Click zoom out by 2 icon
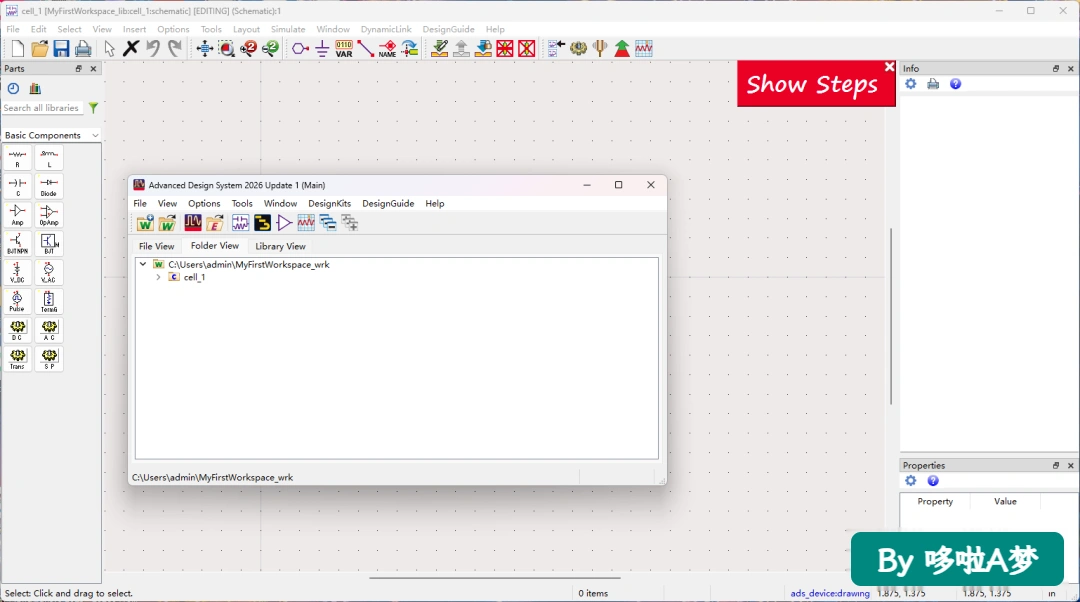1080x602 pixels. [271, 48]
